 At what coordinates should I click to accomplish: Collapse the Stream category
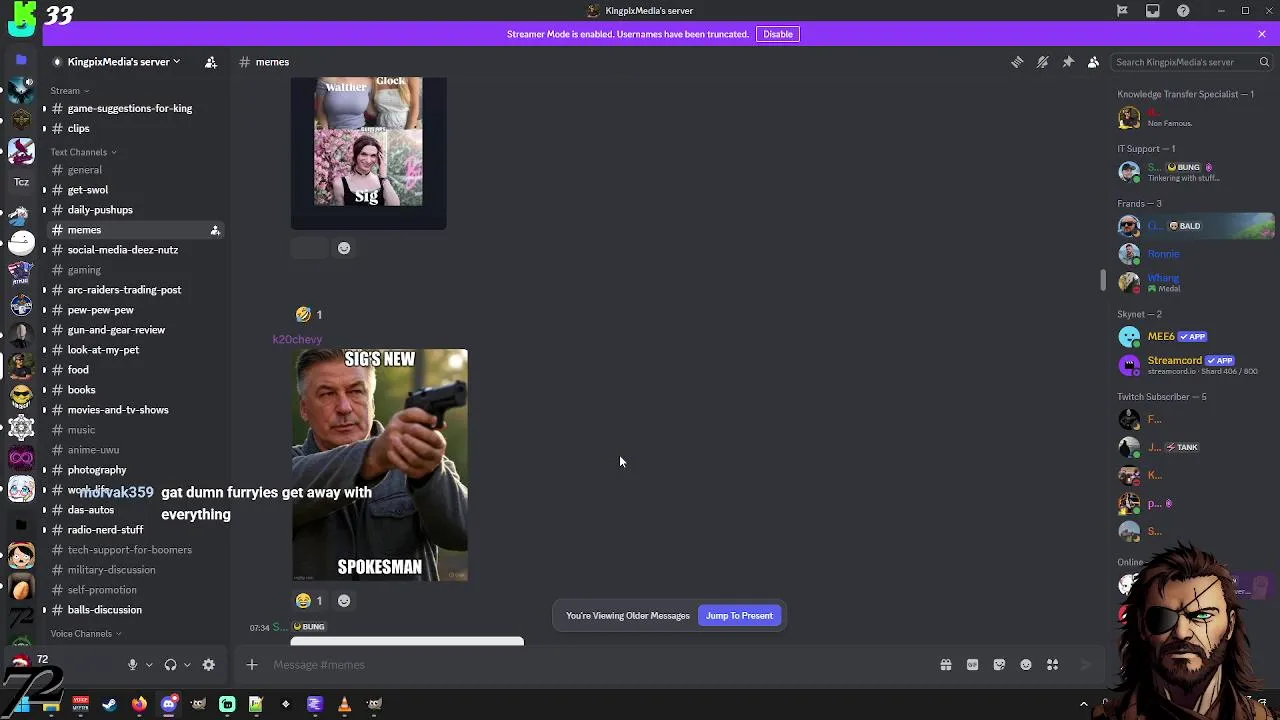pyautogui.click(x=69, y=91)
